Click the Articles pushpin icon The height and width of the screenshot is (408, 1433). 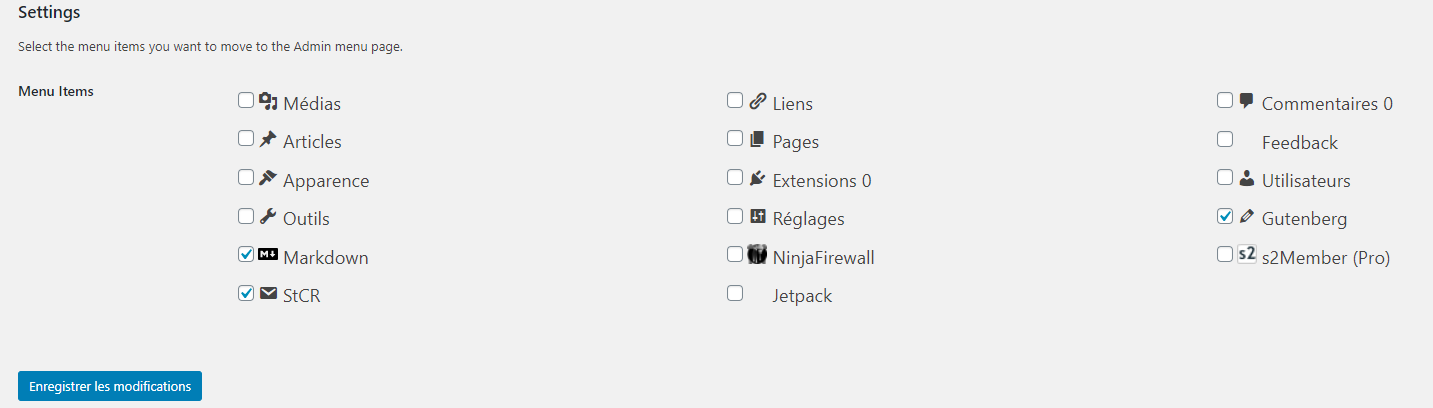click(x=267, y=140)
